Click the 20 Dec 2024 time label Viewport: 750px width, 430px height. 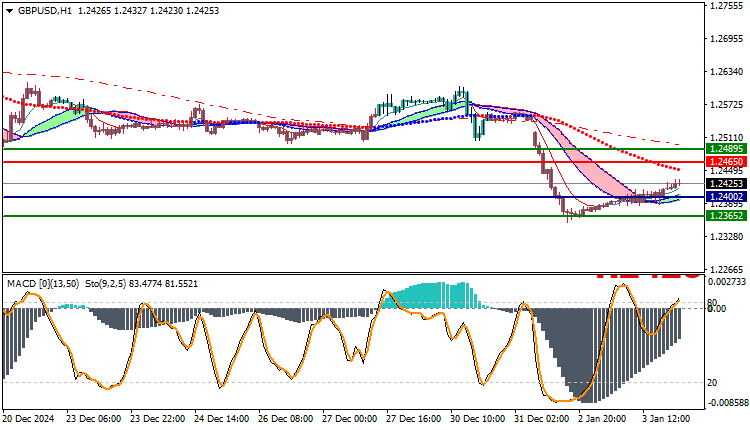(29, 419)
